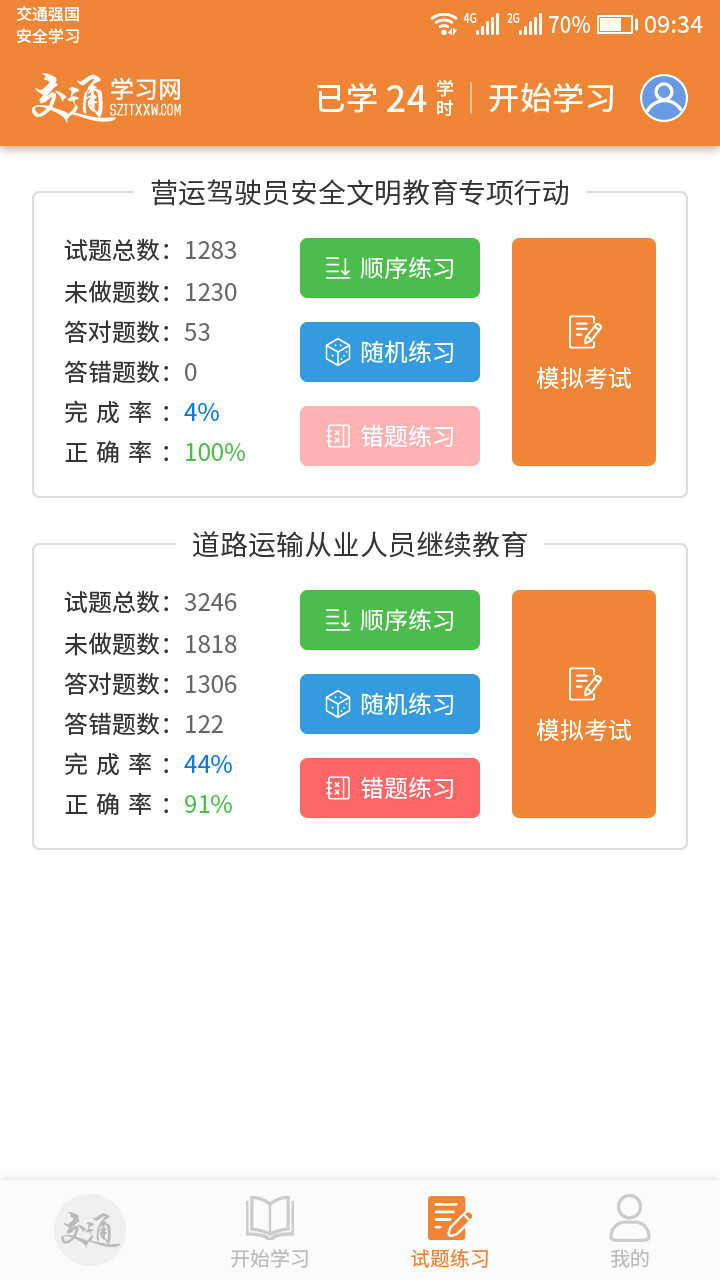Tap the 道路运输从业人员继续教育 section title
This screenshot has width=720, height=1280.
pyautogui.click(x=360, y=544)
